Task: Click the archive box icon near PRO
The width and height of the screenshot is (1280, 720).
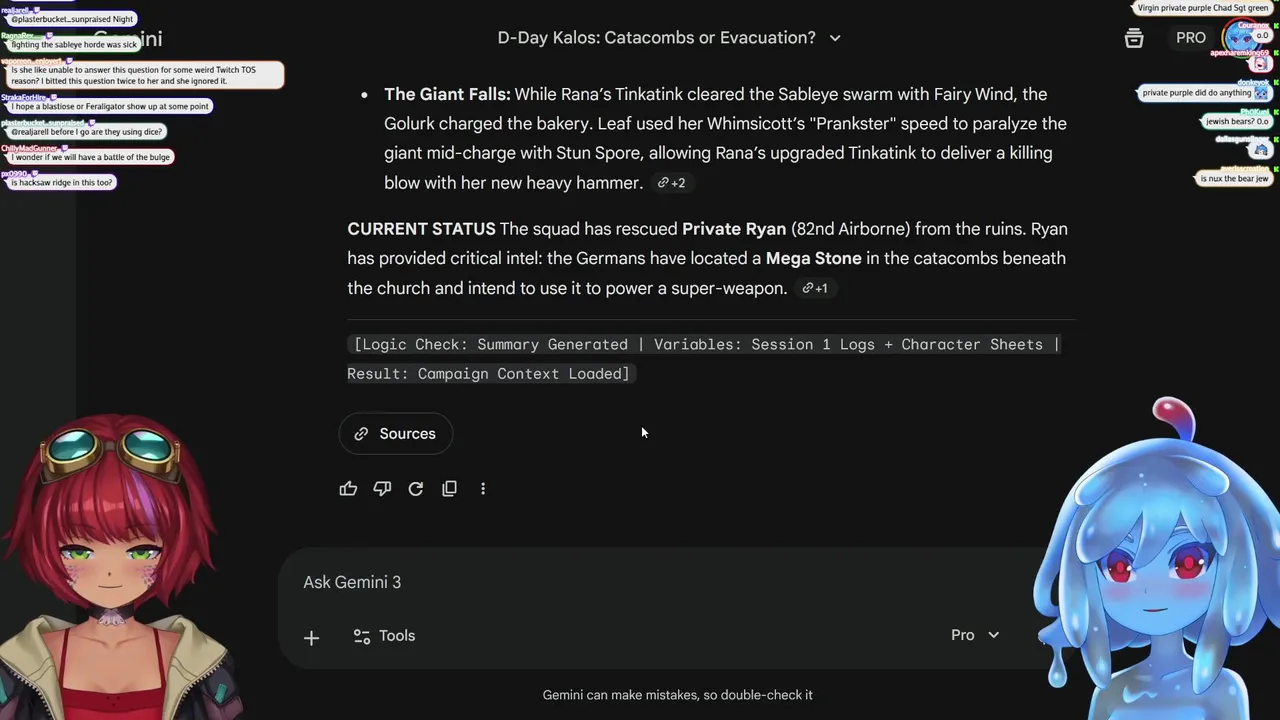Action: (x=1134, y=38)
